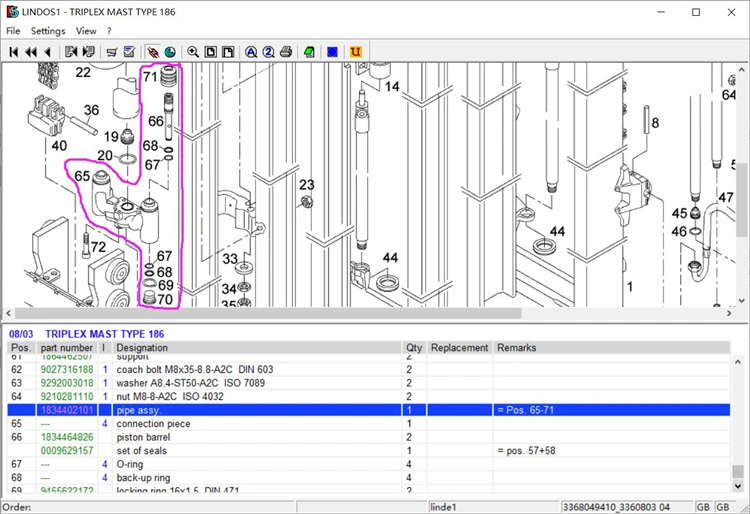Click the blue square icon in toolbar
Viewport: 750px width, 514px height.
coord(332,51)
